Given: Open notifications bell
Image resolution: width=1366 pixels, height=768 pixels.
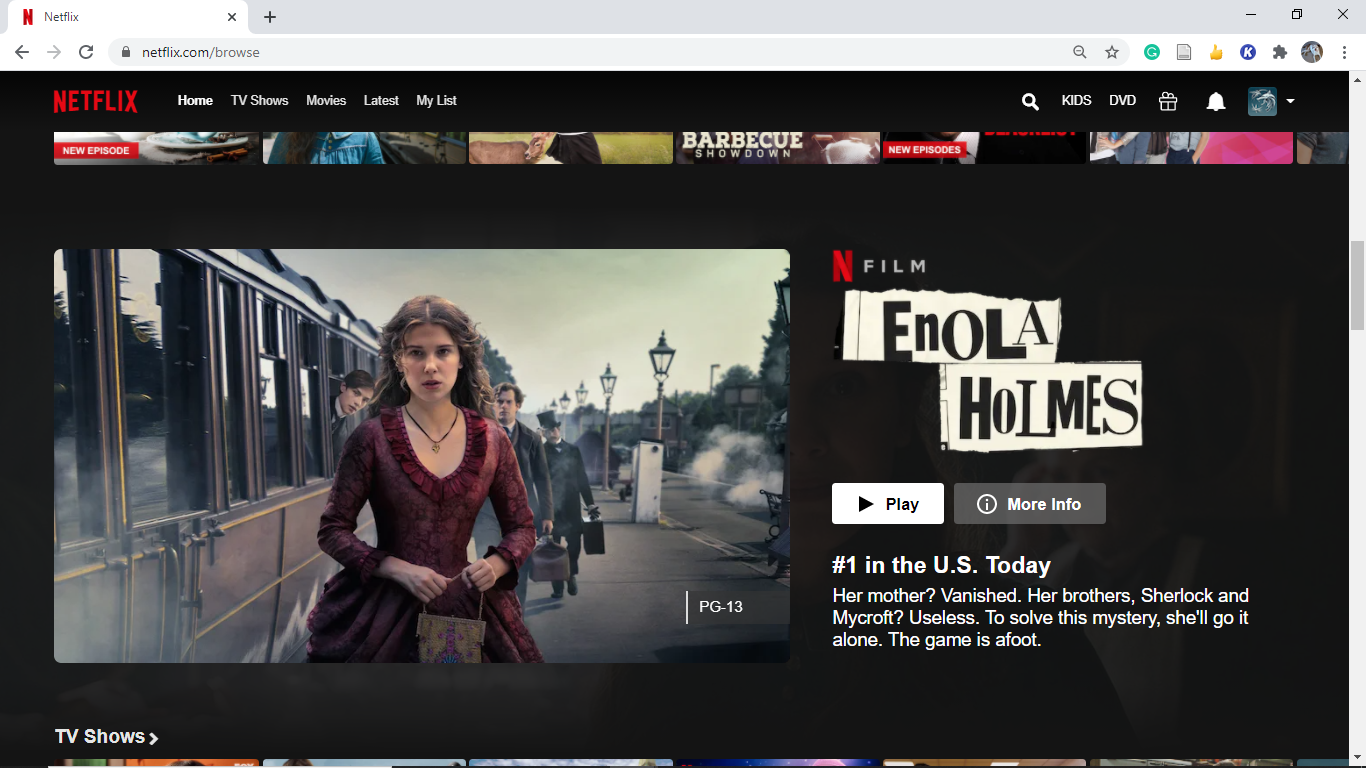Looking at the screenshot, I should (1216, 101).
